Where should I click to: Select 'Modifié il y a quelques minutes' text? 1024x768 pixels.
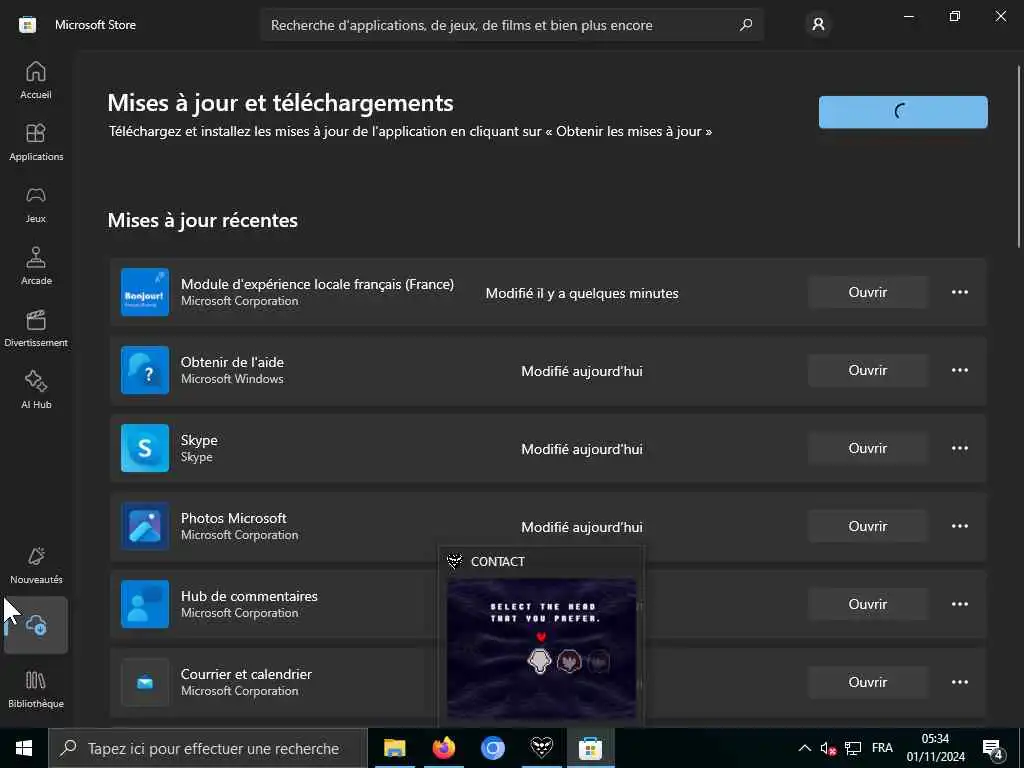click(582, 293)
